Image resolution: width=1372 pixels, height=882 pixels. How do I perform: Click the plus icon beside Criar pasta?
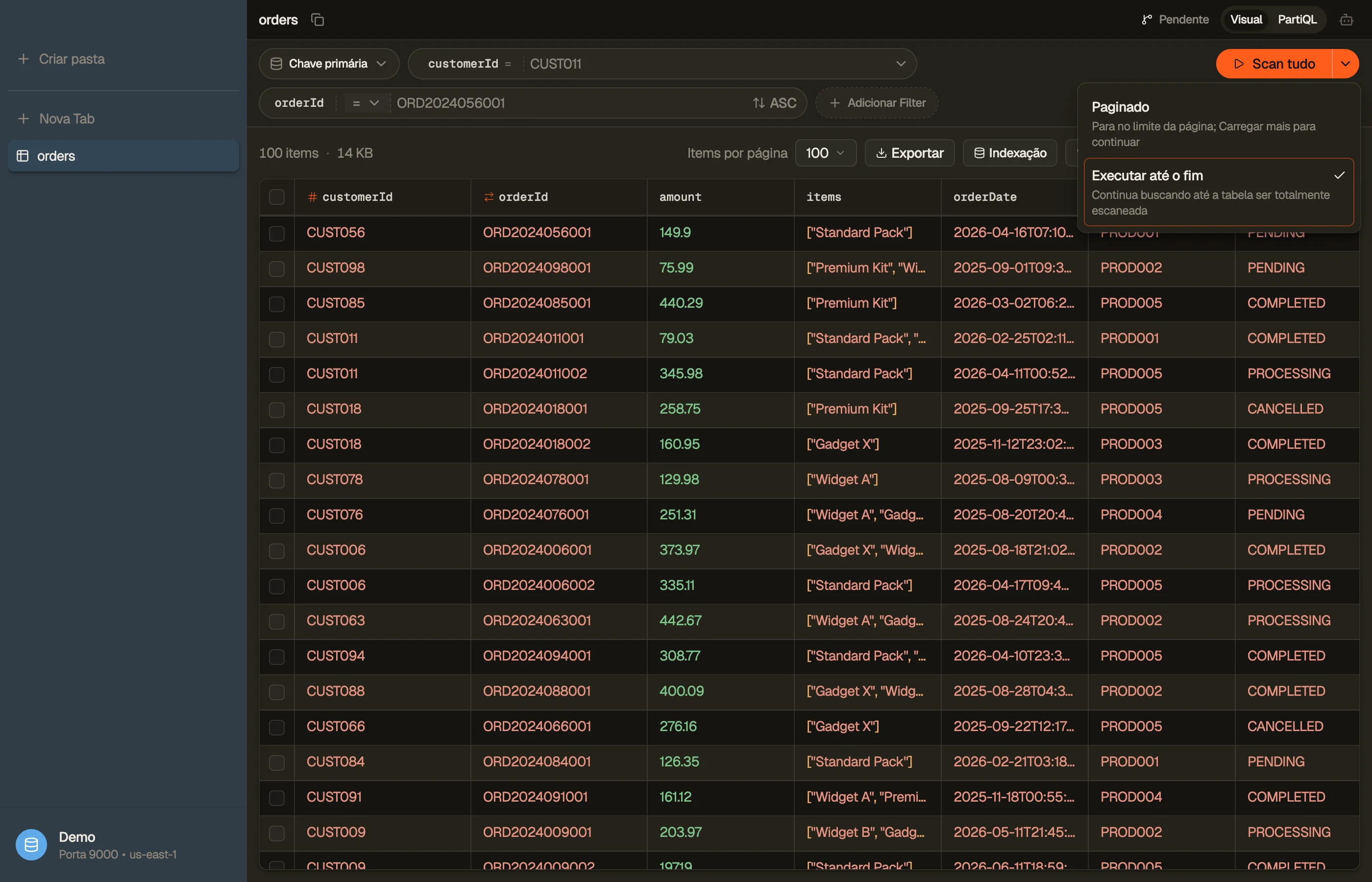tap(24, 59)
